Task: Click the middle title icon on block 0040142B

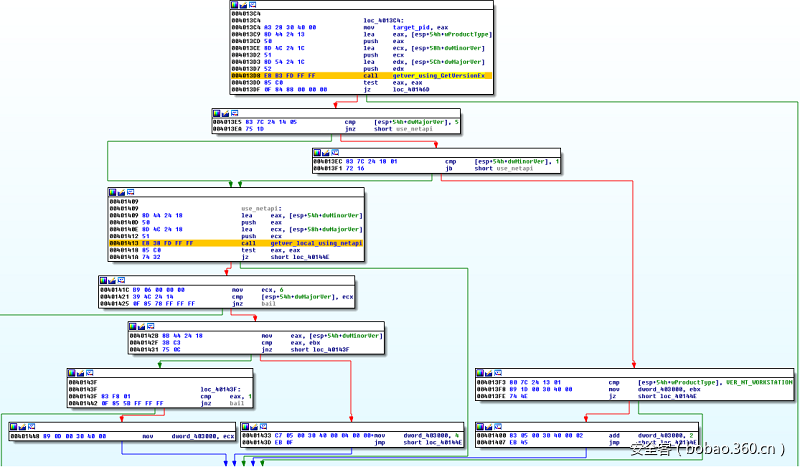Action: click(x=143, y=326)
